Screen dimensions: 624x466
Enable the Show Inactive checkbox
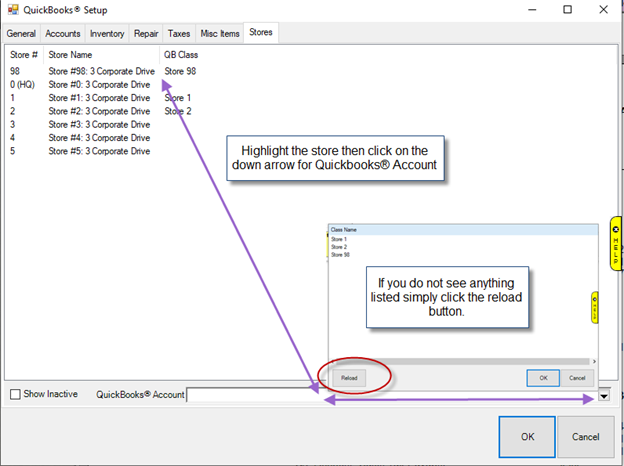coord(15,394)
